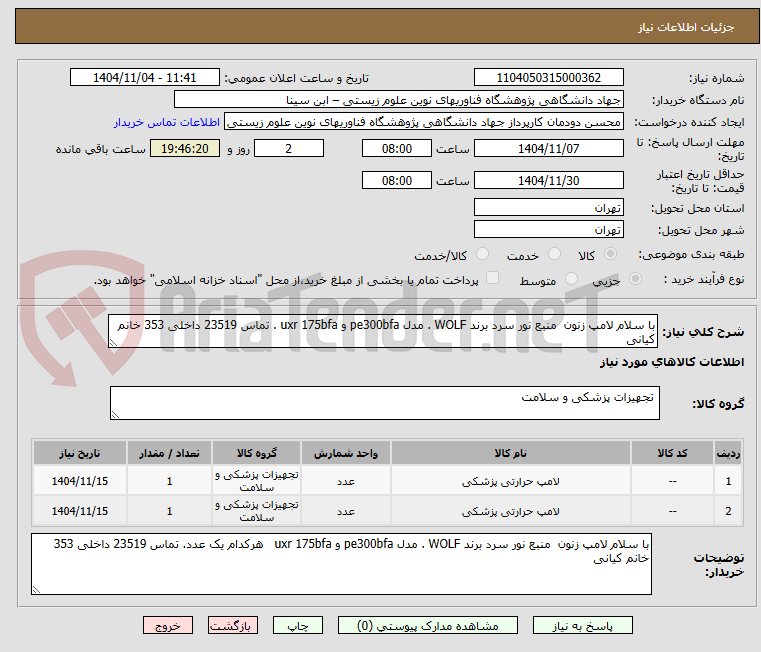Select the جزیی purchase type radio
This screenshot has height=652, width=761.
click(635, 279)
